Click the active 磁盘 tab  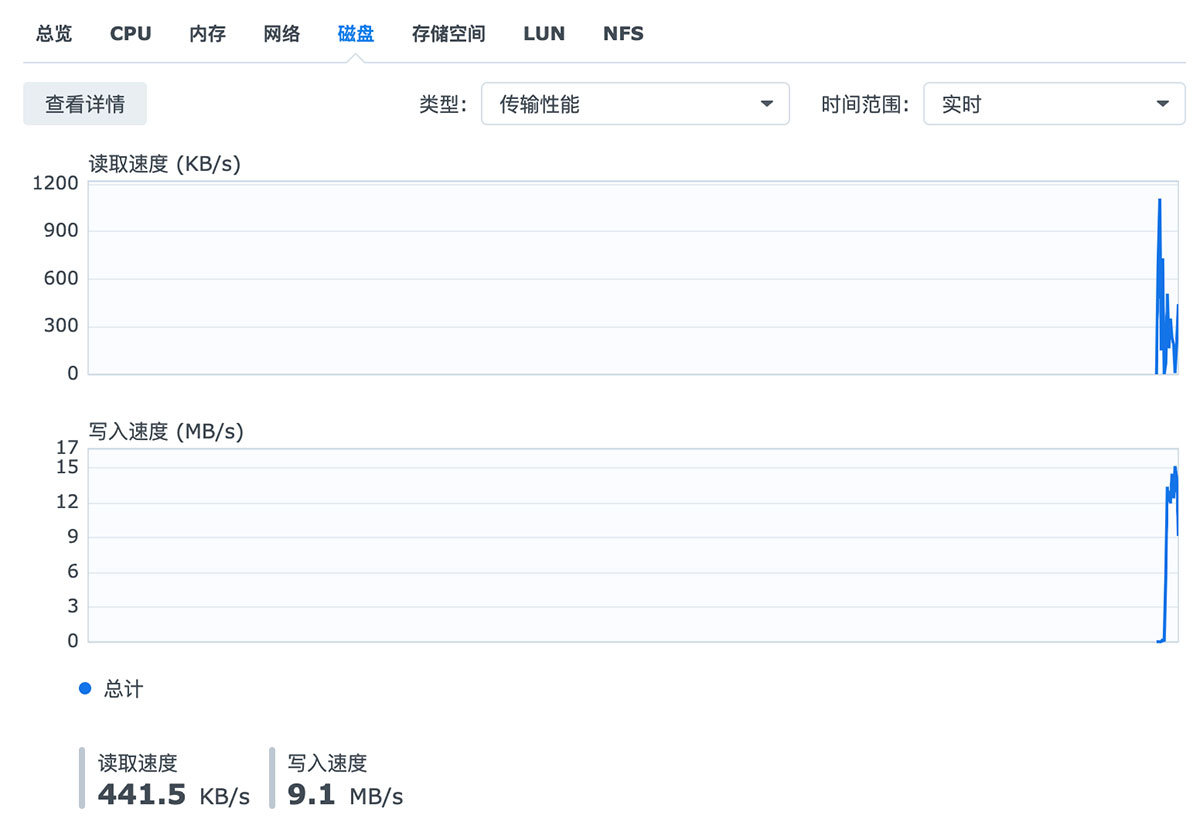(356, 34)
